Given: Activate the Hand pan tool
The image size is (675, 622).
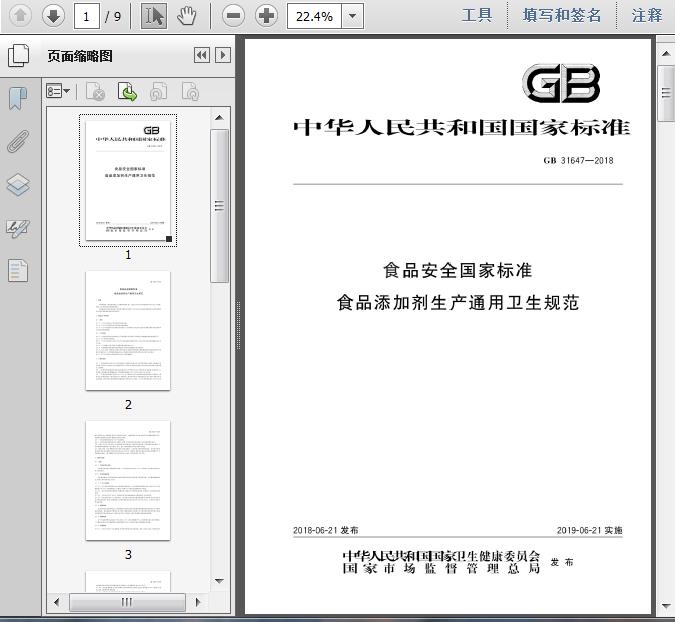Looking at the screenshot, I should [x=186, y=15].
